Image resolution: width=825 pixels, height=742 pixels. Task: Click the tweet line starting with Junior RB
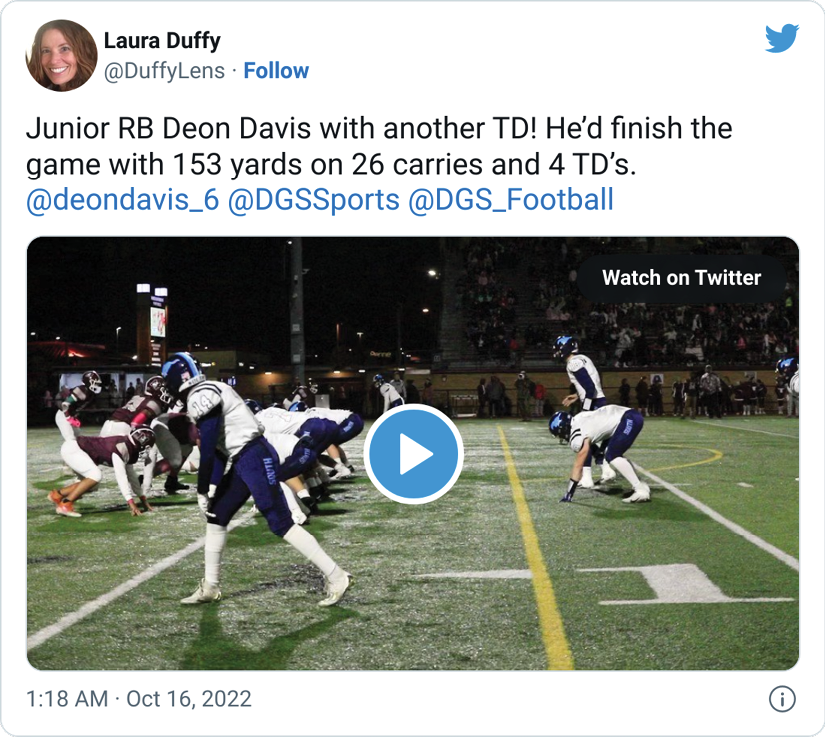point(378,129)
